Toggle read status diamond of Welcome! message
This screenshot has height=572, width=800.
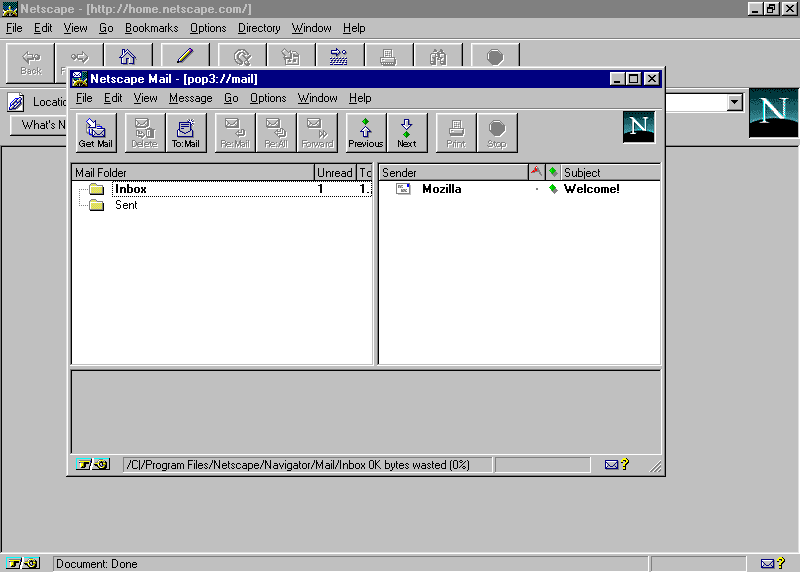click(553, 189)
